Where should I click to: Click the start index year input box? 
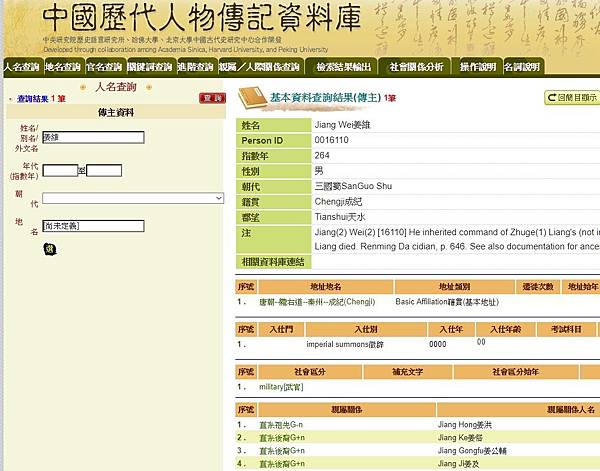click(60, 170)
